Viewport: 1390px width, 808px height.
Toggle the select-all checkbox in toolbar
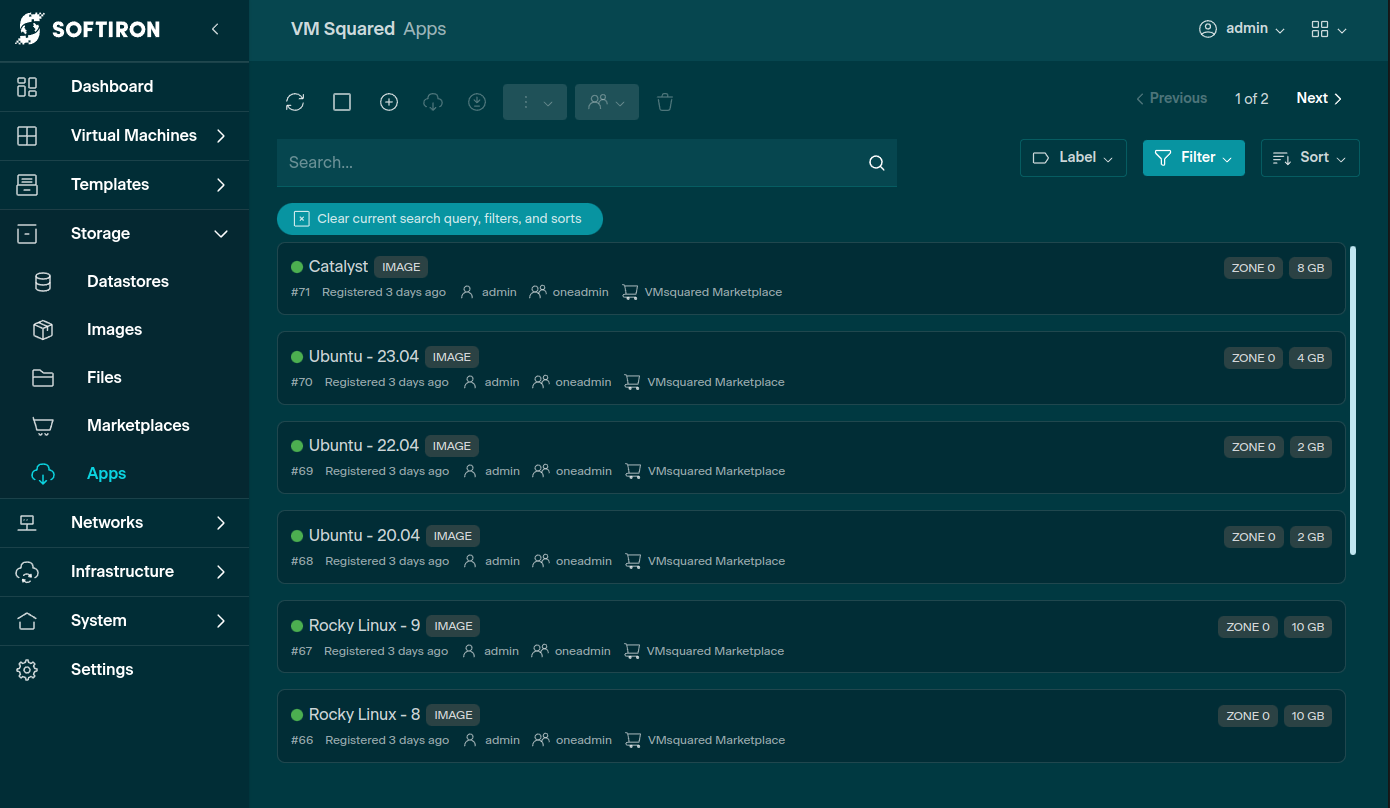click(342, 102)
